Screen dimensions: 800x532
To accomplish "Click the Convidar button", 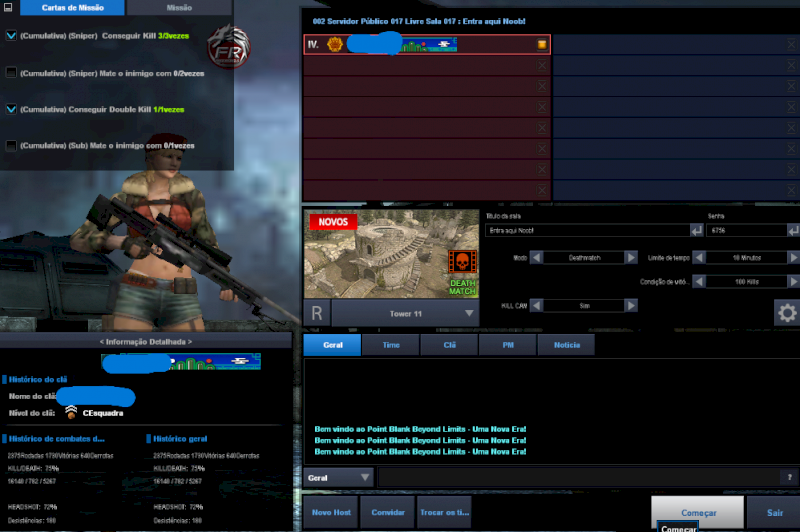I will tap(388, 512).
